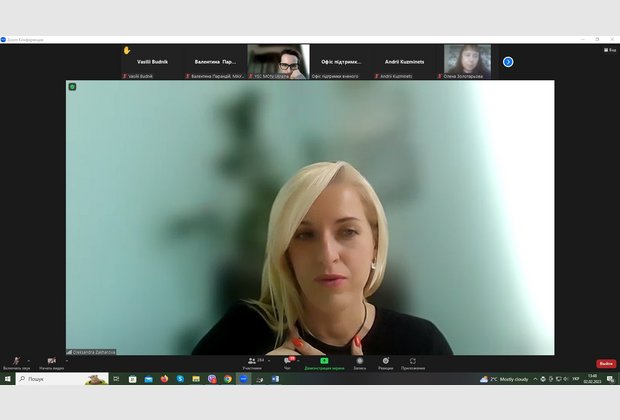Click the green encryption shield icon
Image resolution: width=620 pixels, height=420 pixels.
coord(72,87)
